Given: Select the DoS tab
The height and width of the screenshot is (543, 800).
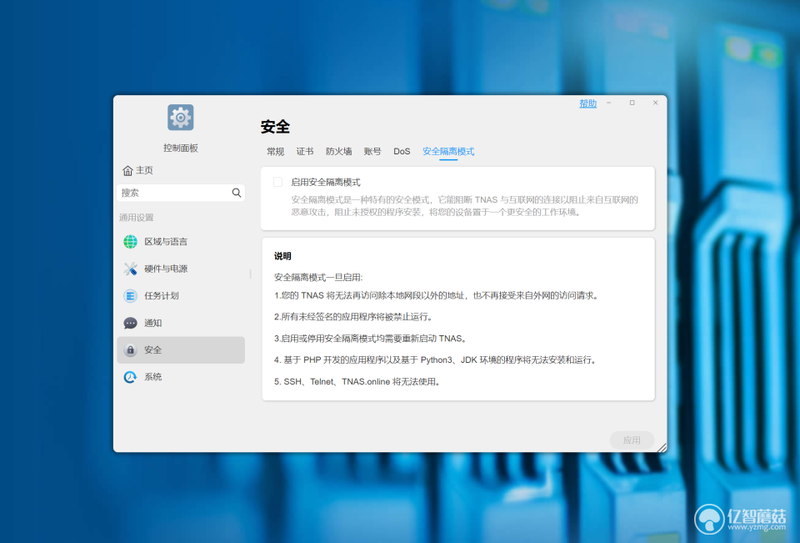Looking at the screenshot, I should coord(402,151).
